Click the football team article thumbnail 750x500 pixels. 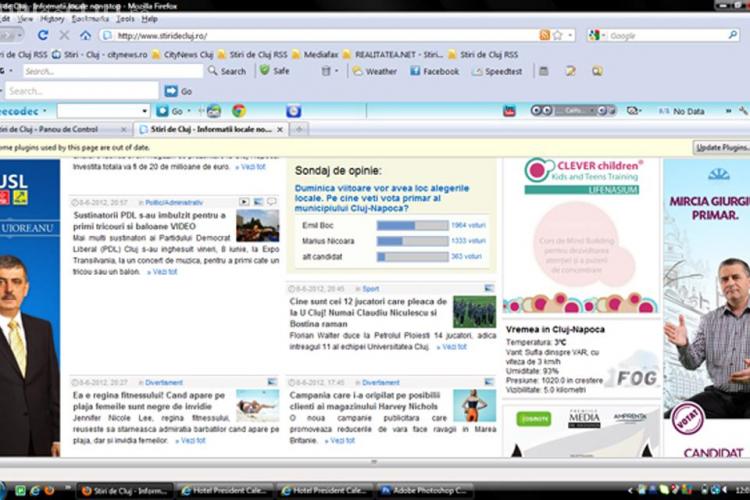(x=474, y=312)
